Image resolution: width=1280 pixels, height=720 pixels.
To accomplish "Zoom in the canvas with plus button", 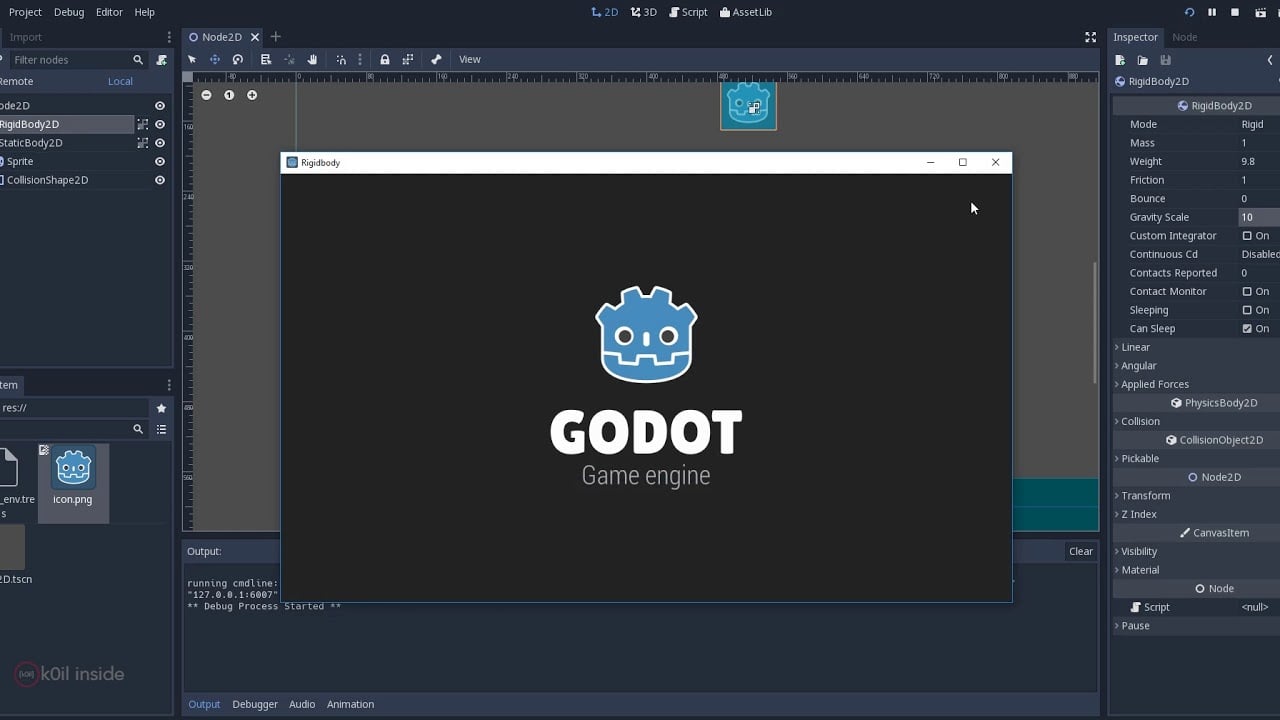I will click(x=252, y=95).
